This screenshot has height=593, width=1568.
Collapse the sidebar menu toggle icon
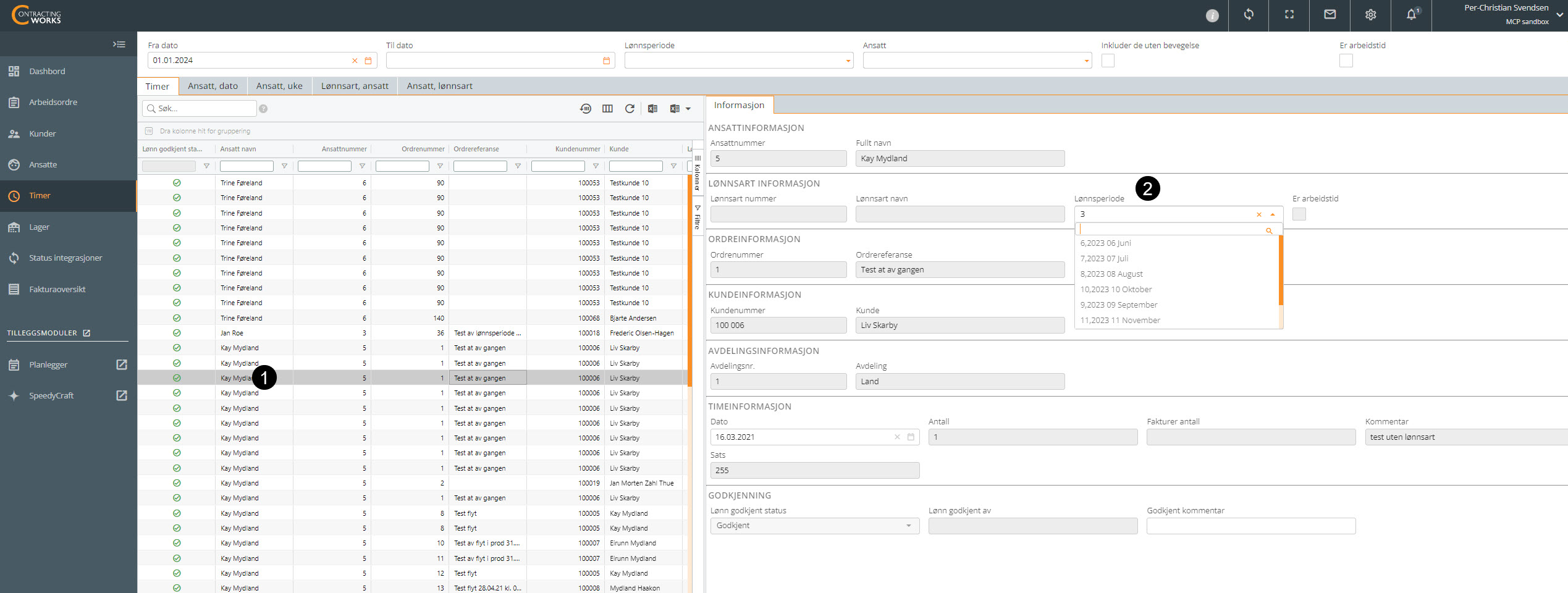119,44
